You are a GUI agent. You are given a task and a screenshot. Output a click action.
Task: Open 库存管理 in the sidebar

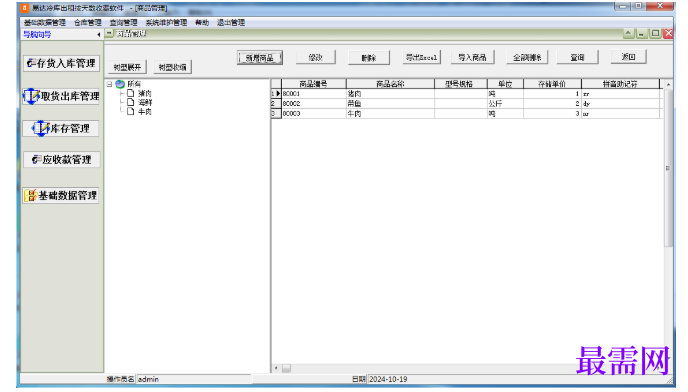[x=61, y=128]
